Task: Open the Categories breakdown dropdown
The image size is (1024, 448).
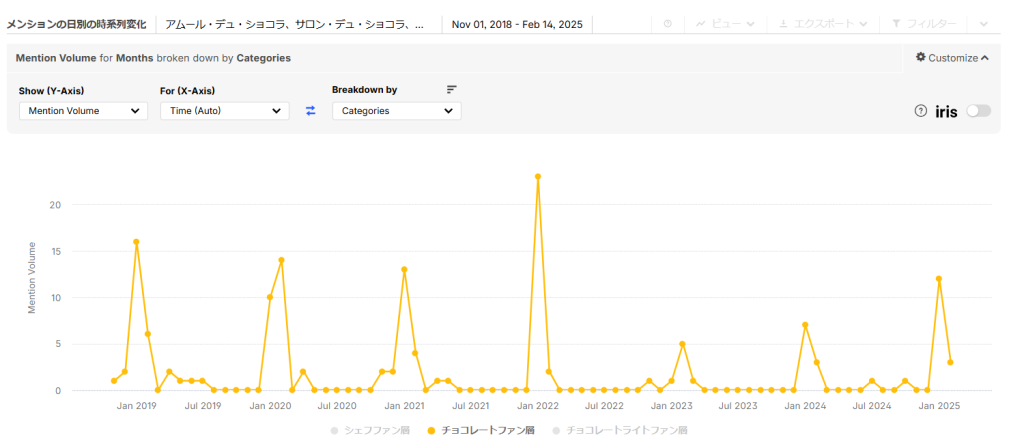Action: pyautogui.click(x=396, y=111)
